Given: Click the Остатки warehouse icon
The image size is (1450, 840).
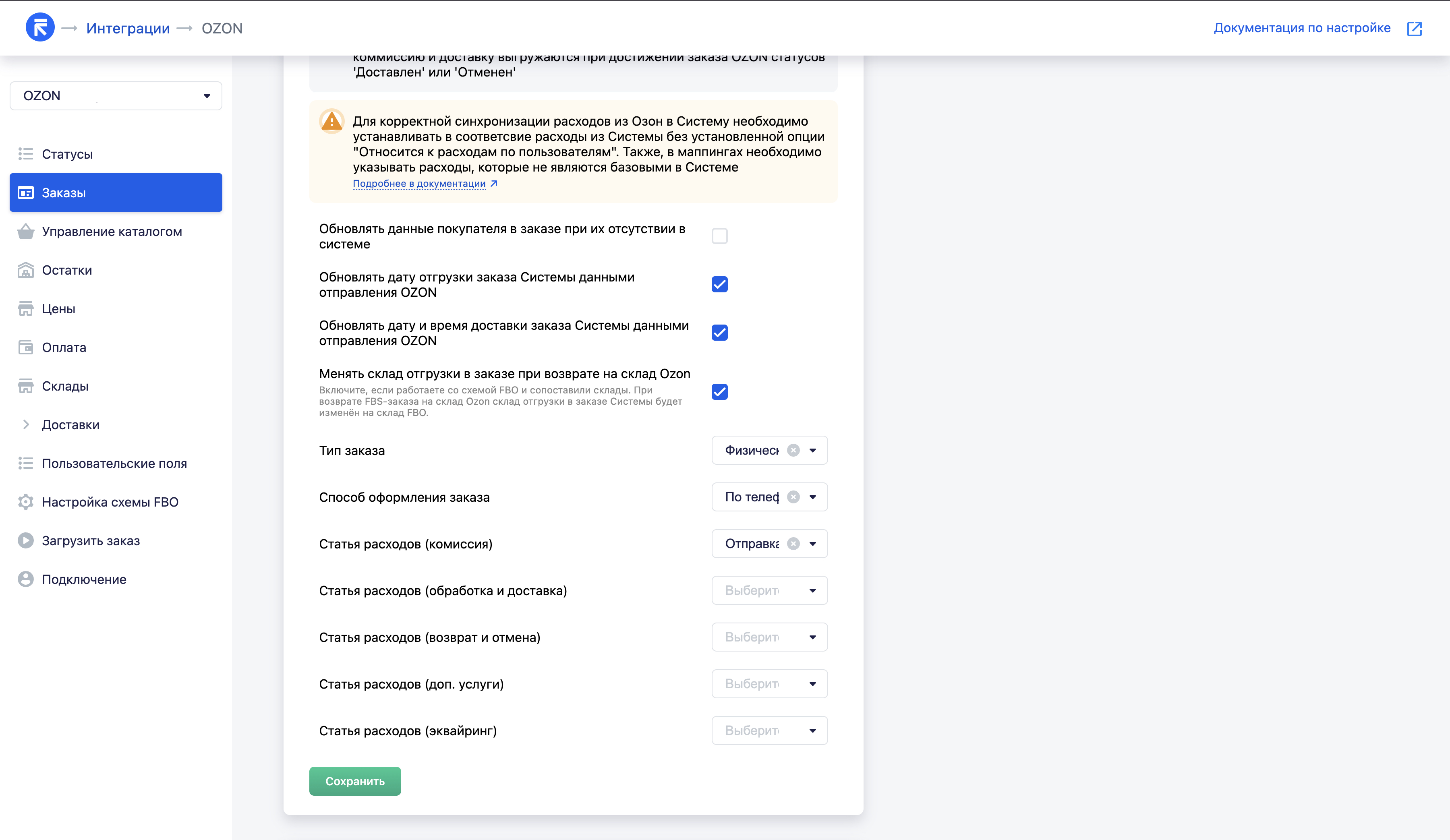Looking at the screenshot, I should pyautogui.click(x=25, y=270).
